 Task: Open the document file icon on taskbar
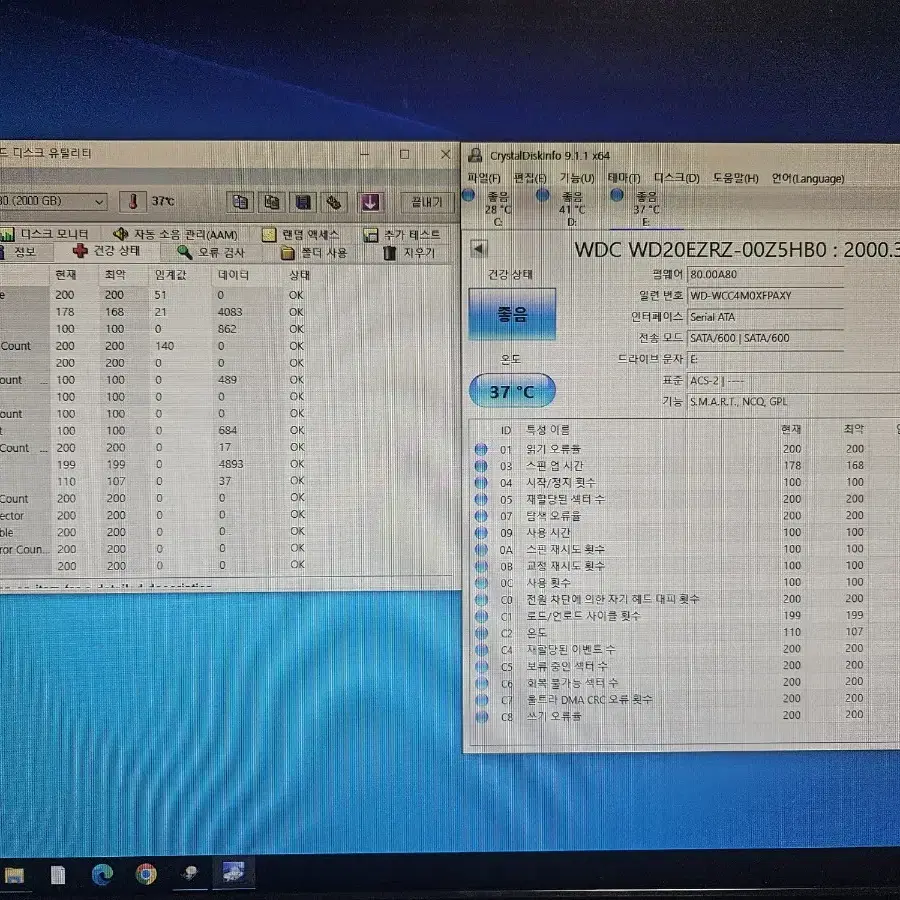point(57,875)
